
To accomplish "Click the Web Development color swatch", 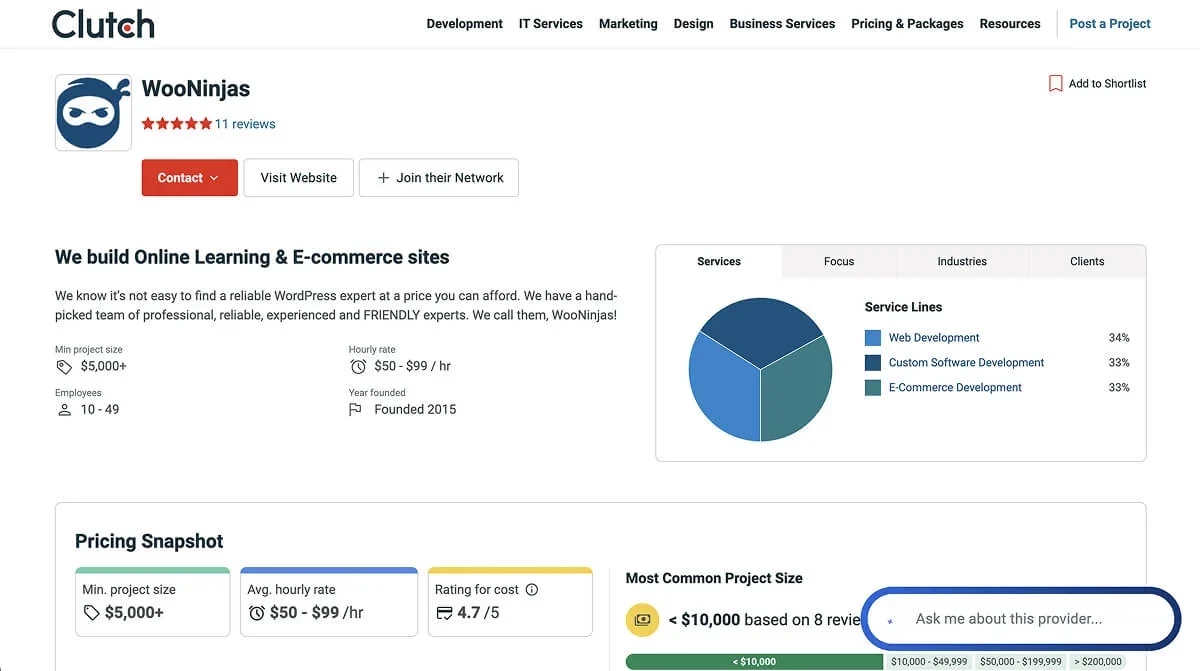I will point(873,338).
